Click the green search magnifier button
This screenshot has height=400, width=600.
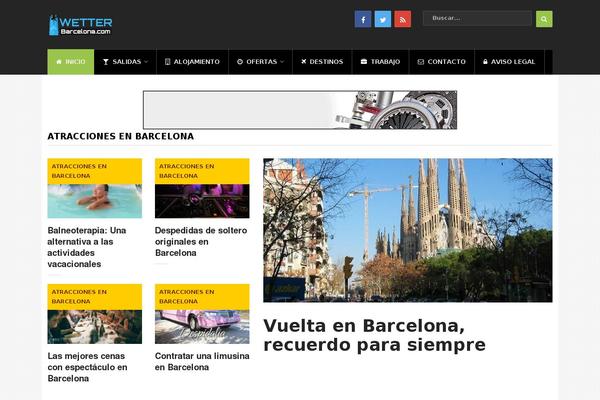point(544,19)
